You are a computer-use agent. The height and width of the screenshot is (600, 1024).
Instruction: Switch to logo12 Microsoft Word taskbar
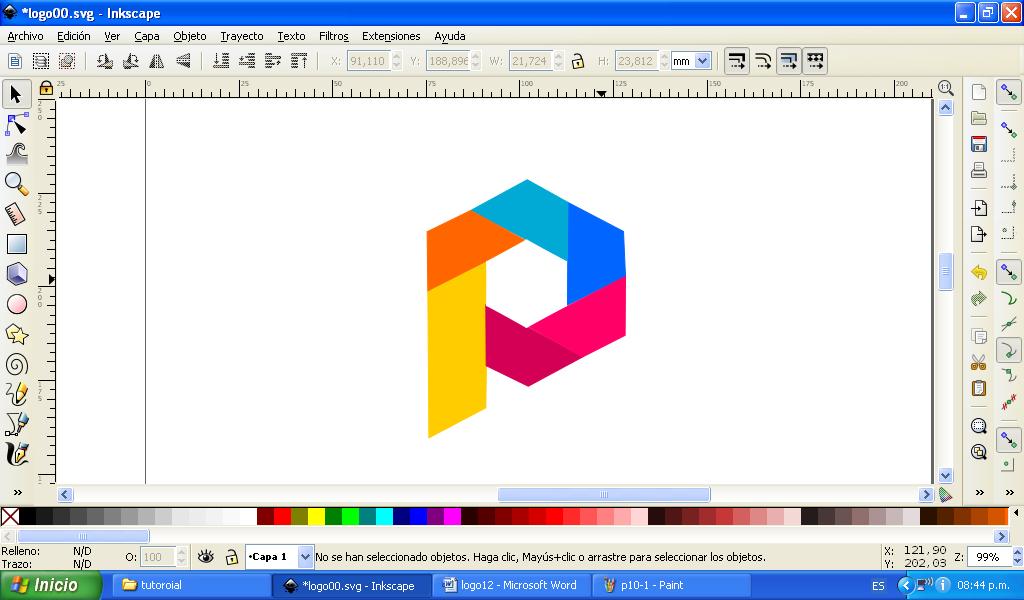pyautogui.click(x=511, y=586)
